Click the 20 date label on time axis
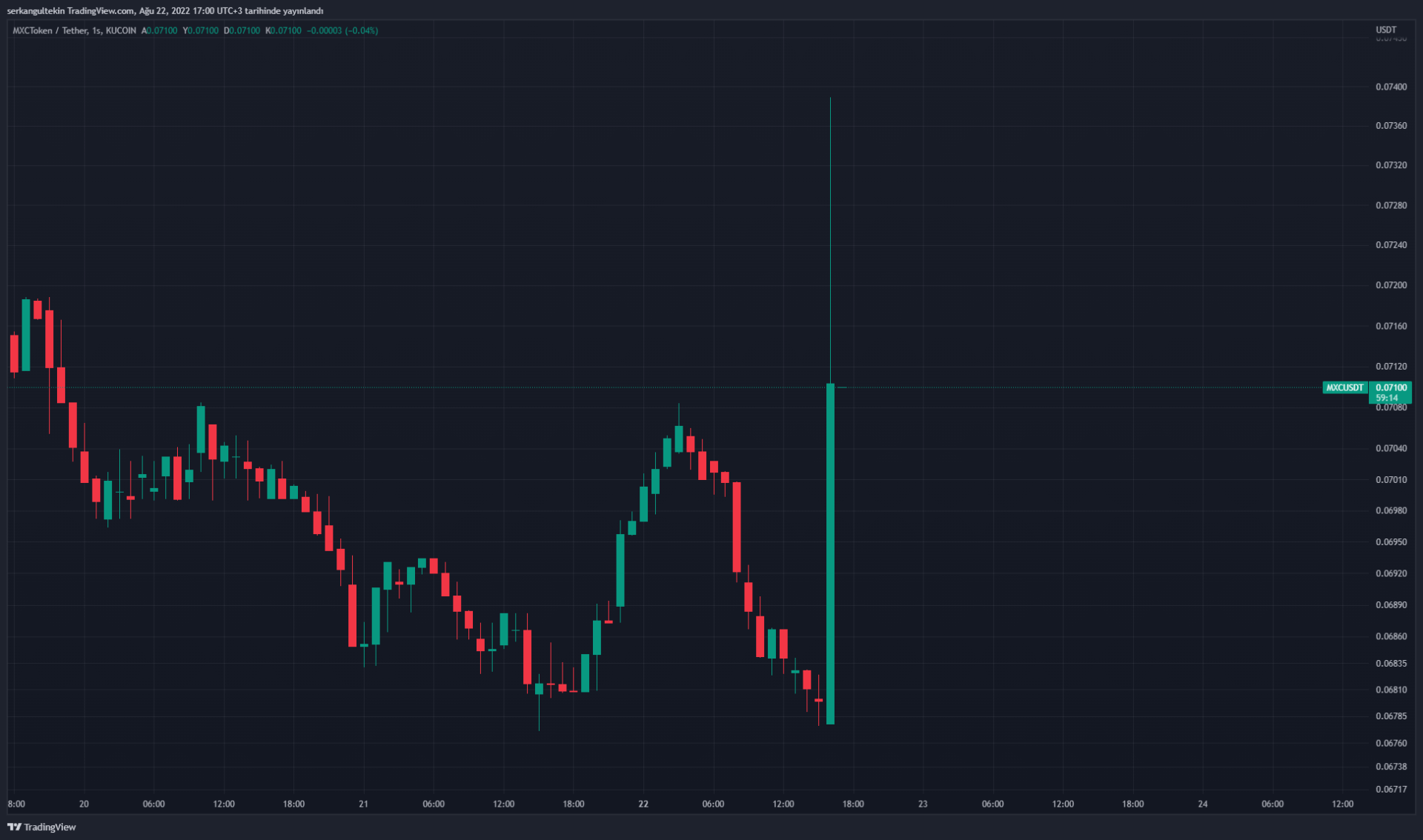The height and width of the screenshot is (840, 1423). (x=84, y=804)
